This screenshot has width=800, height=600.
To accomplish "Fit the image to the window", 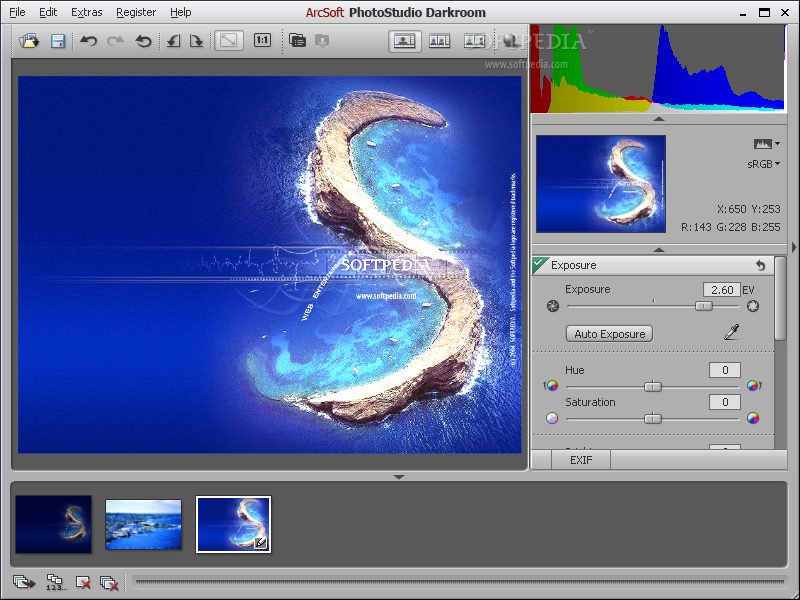I will [229, 40].
